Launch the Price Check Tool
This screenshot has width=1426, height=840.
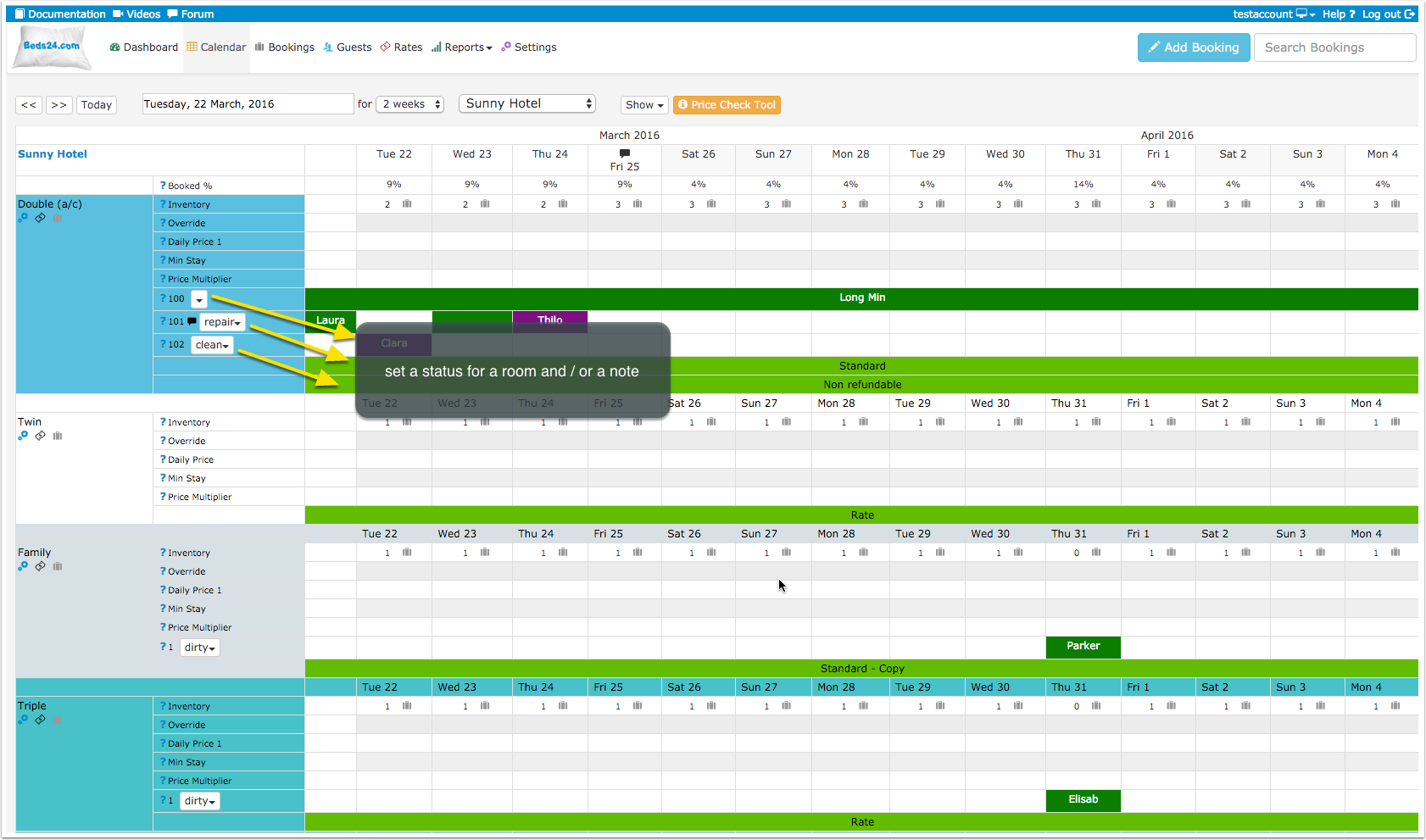pos(727,105)
